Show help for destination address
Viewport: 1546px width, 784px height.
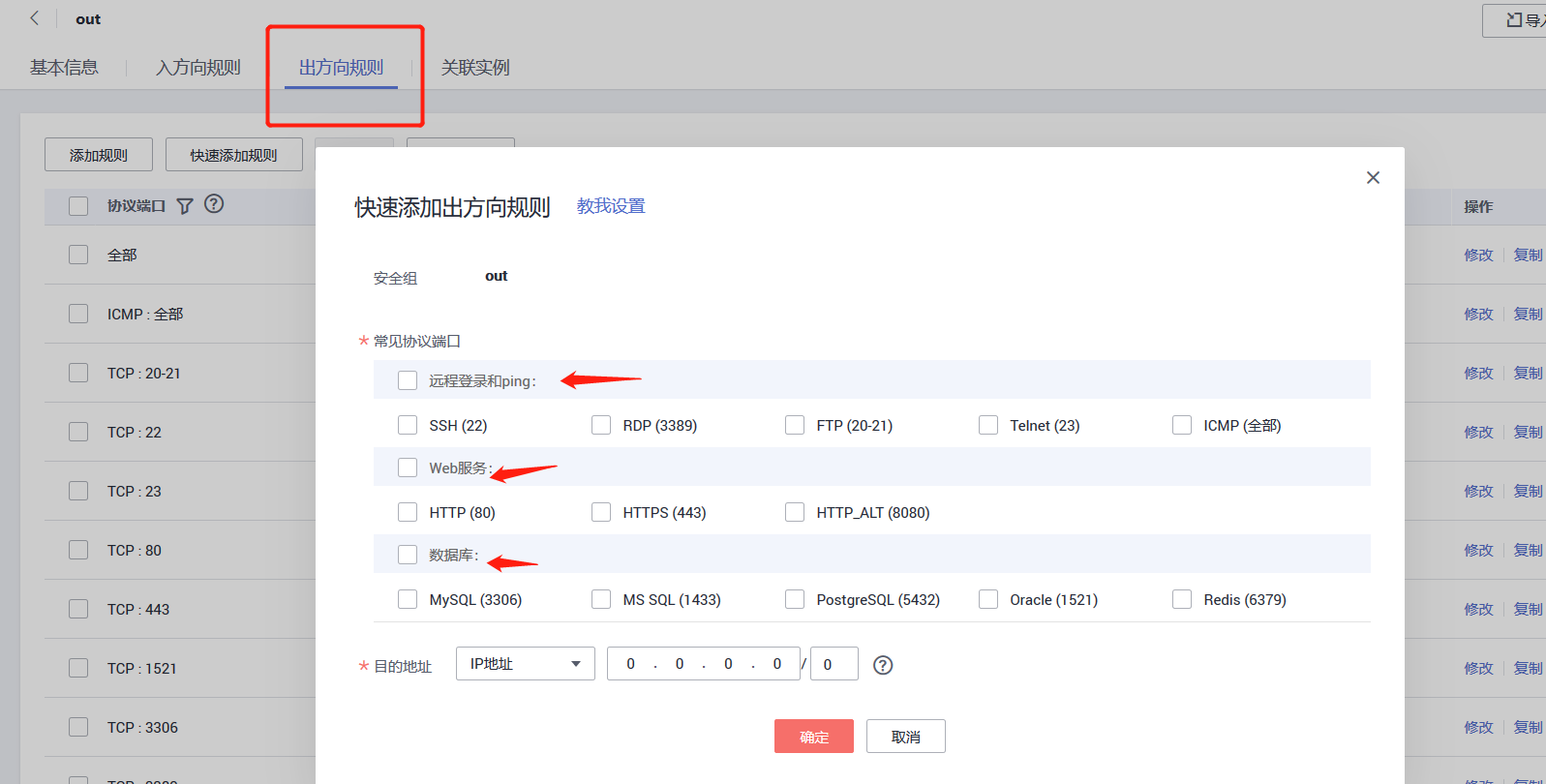click(883, 665)
